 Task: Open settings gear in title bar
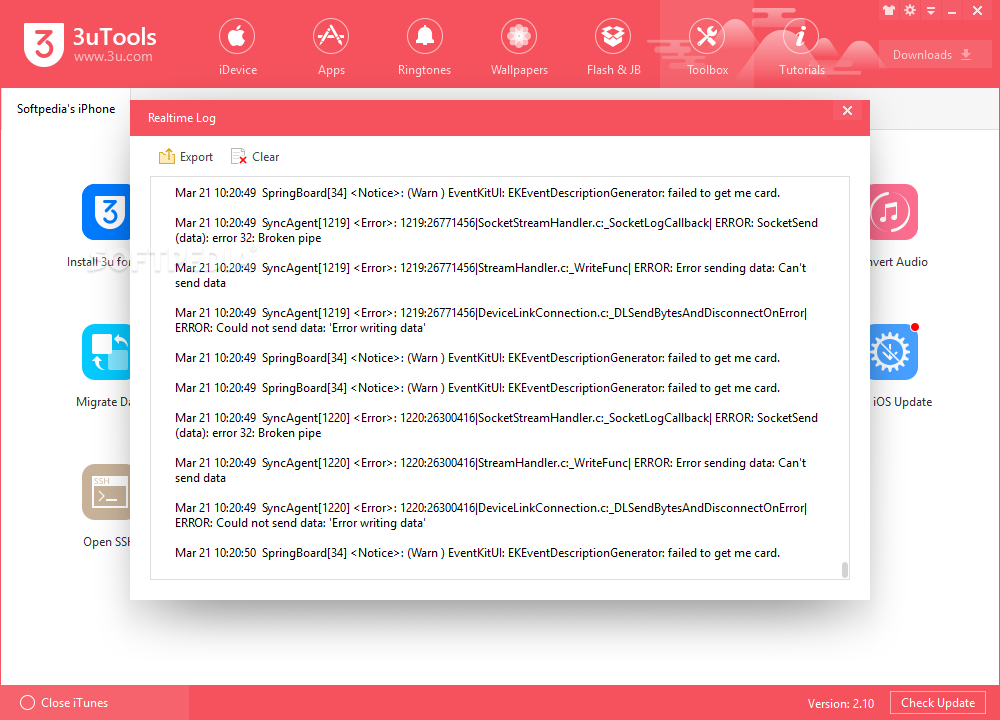click(910, 10)
